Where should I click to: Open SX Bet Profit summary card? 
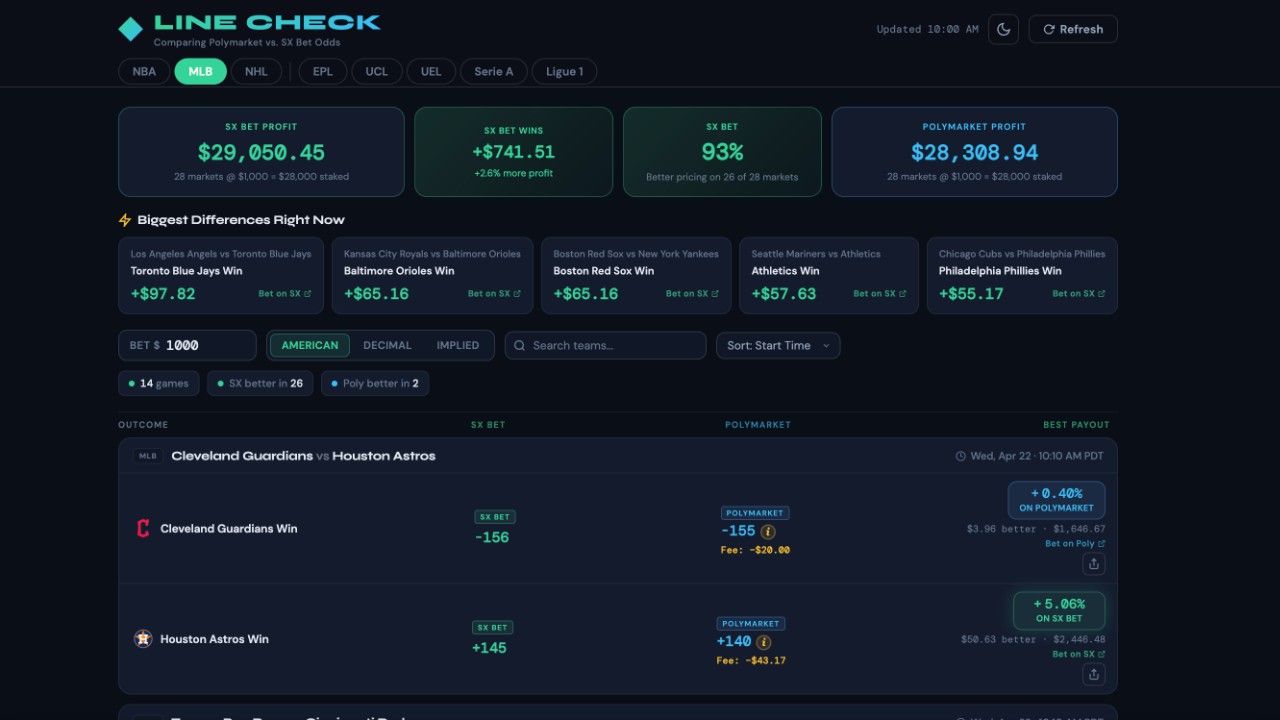[x=261, y=152]
